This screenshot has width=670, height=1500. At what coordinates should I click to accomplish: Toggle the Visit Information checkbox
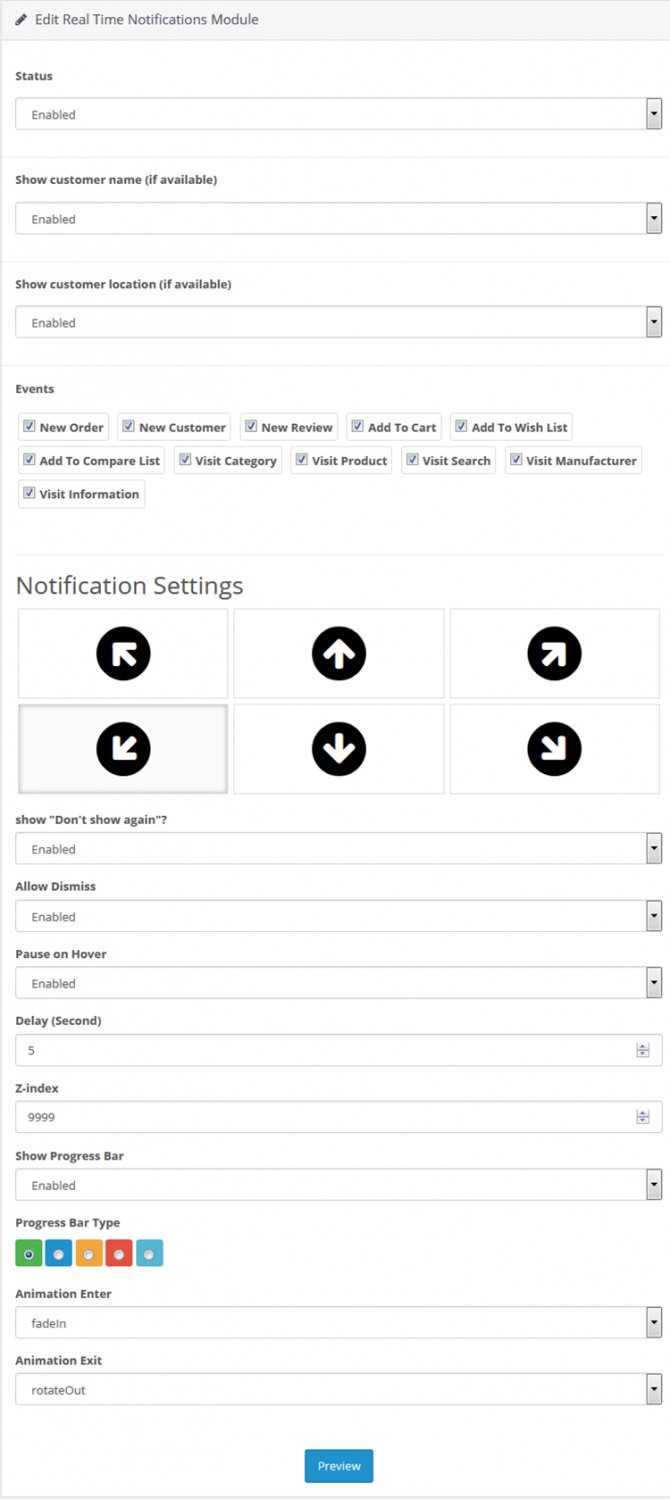coord(29,493)
